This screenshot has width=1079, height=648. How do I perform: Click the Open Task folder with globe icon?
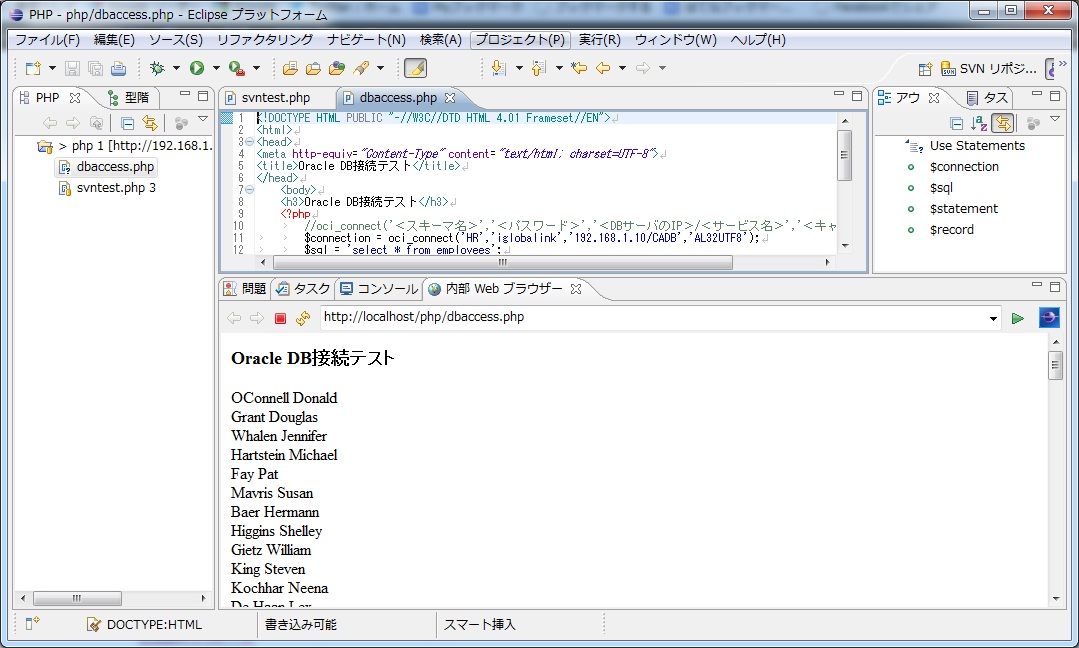[x=336, y=68]
